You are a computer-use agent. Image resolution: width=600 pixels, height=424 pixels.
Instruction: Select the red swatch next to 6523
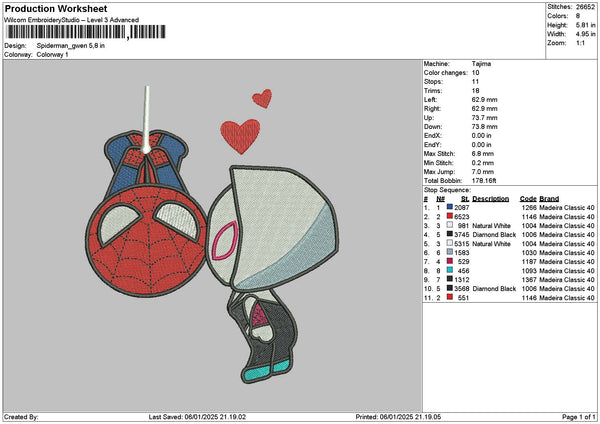(x=451, y=216)
